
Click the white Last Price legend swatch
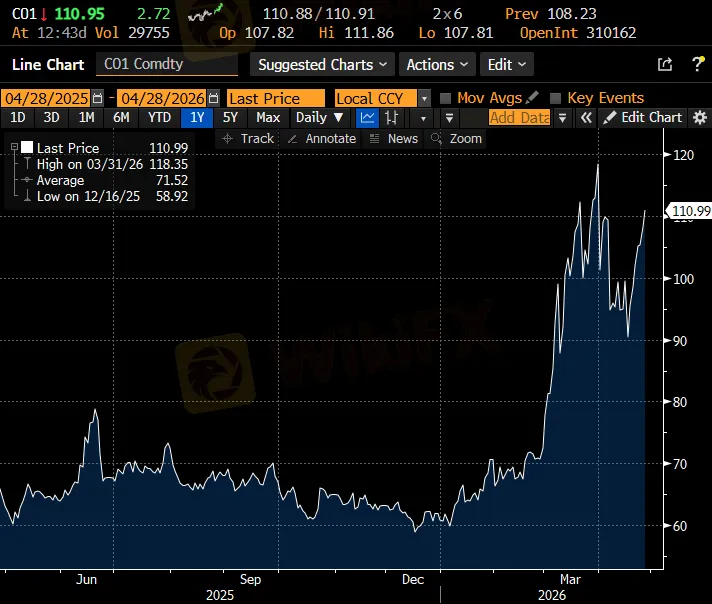click(26, 148)
